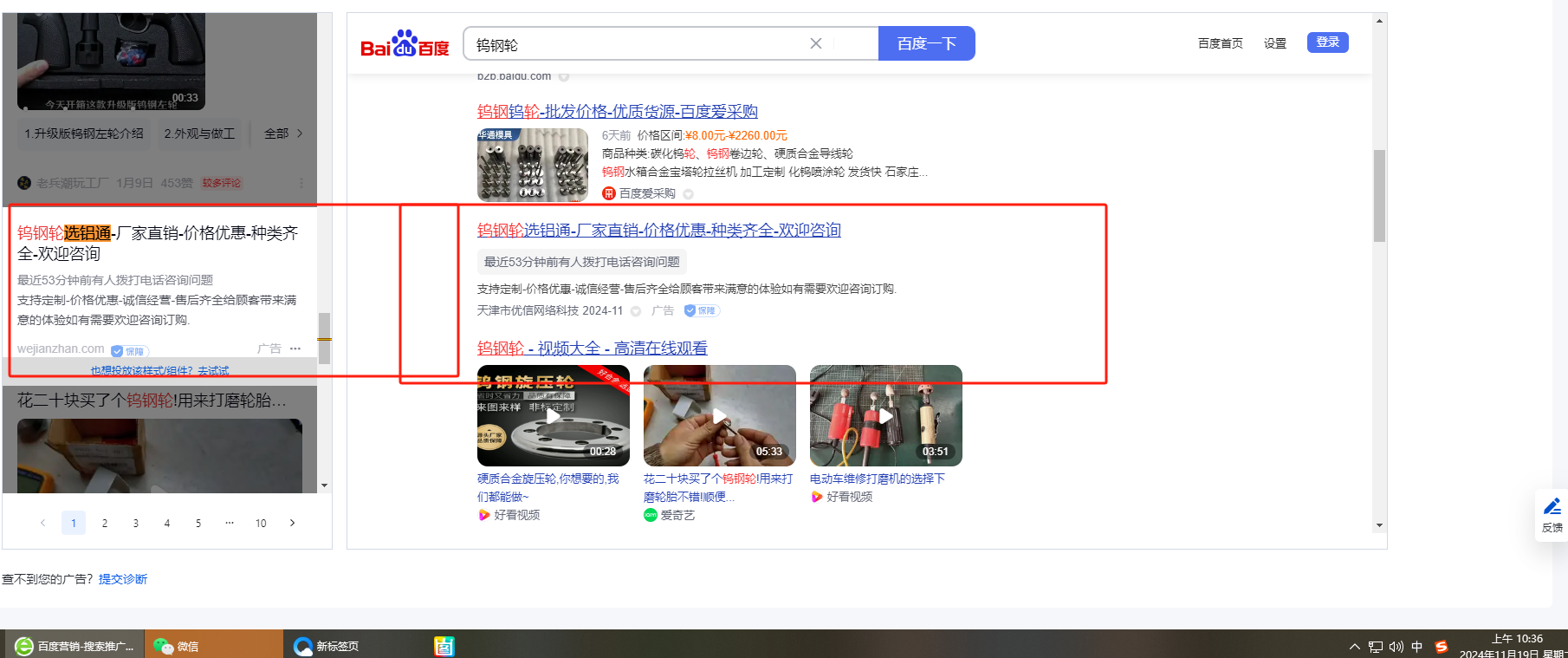Play the 00:33 video in the mobile preview
This screenshot has height=658, width=1568.
(111, 61)
